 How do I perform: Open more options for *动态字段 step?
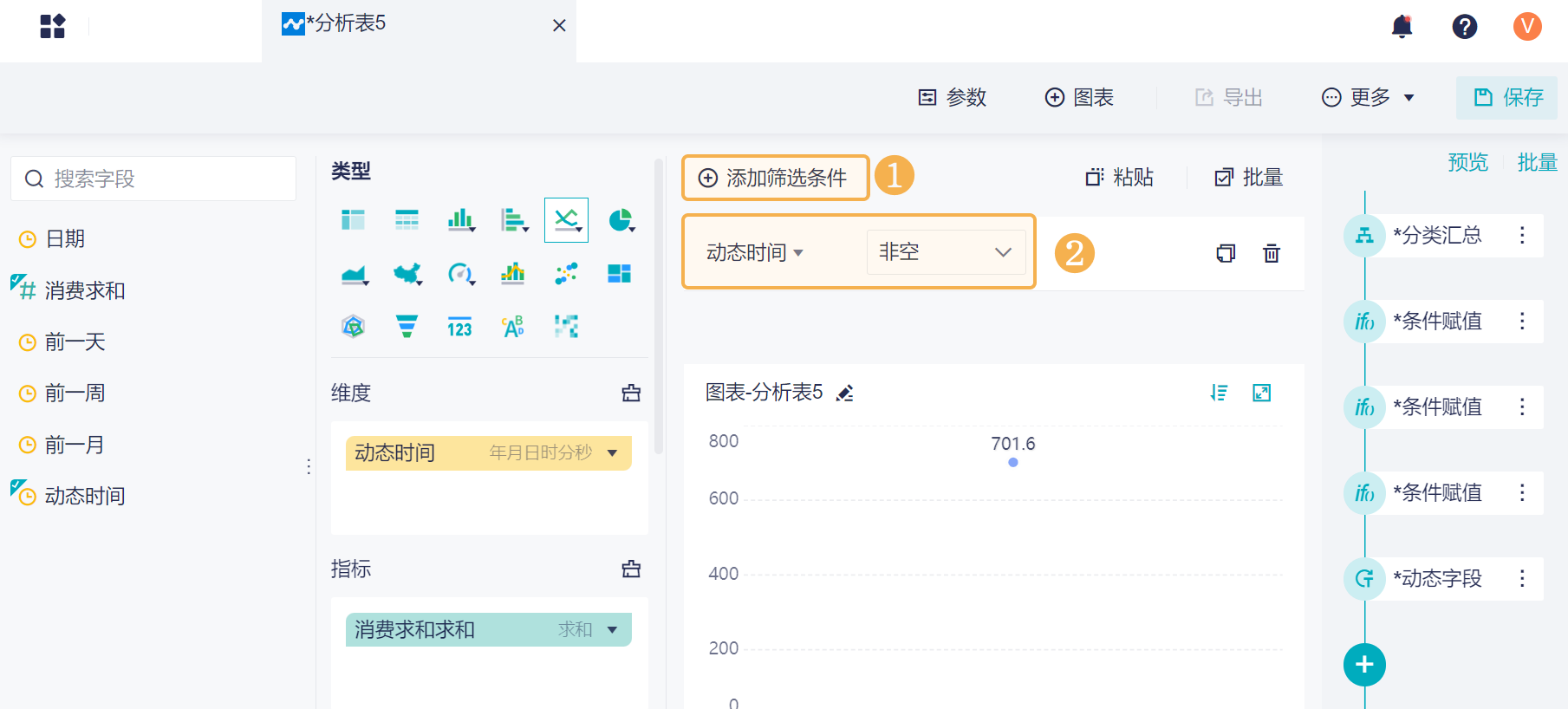[1522, 578]
